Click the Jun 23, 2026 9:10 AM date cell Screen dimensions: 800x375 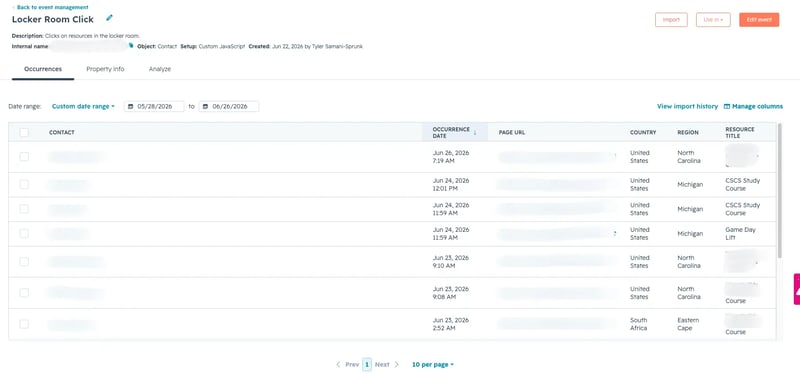pyautogui.click(x=451, y=262)
